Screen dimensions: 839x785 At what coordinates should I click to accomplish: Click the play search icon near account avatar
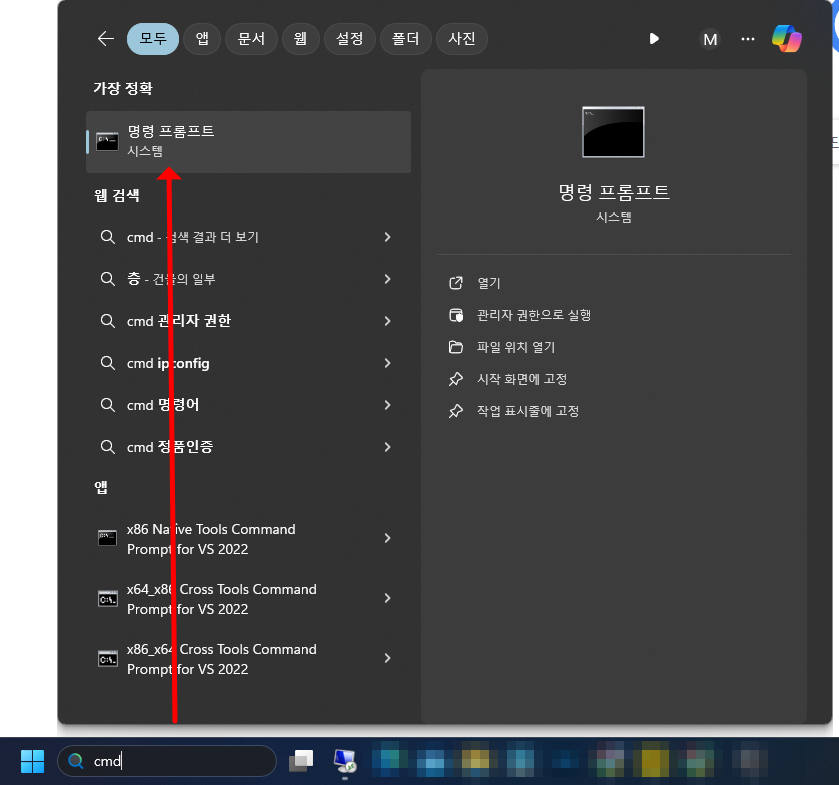coord(654,38)
